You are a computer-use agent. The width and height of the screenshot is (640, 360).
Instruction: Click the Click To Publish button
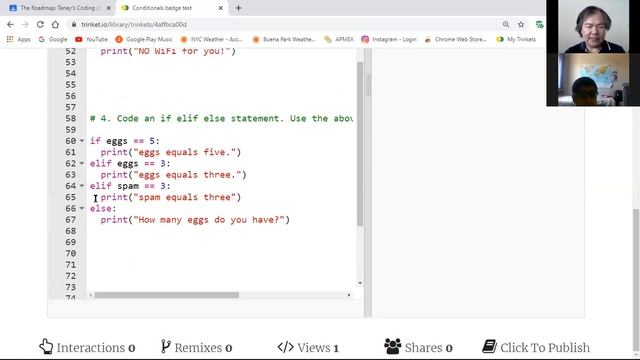click(x=536, y=347)
